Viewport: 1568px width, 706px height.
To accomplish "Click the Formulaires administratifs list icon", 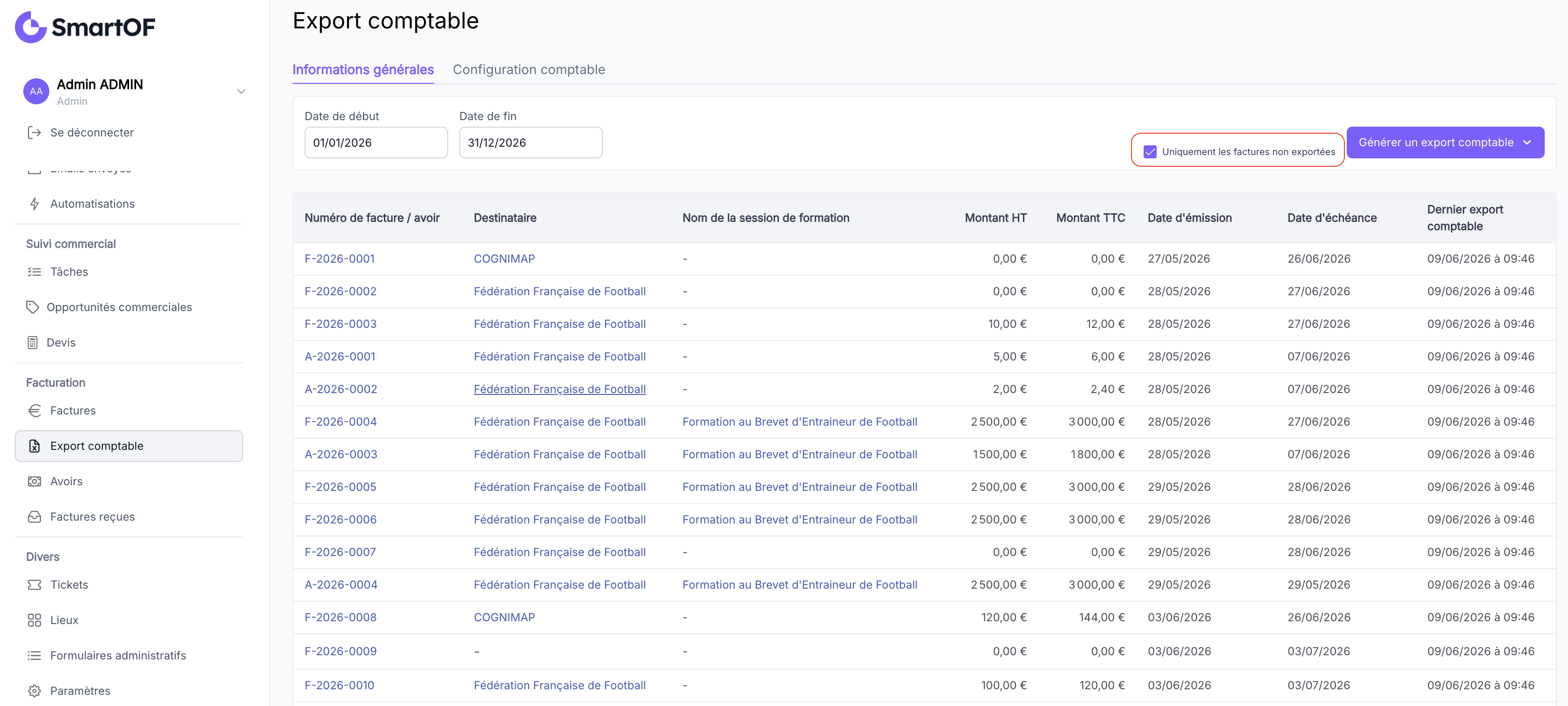I will (34, 656).
